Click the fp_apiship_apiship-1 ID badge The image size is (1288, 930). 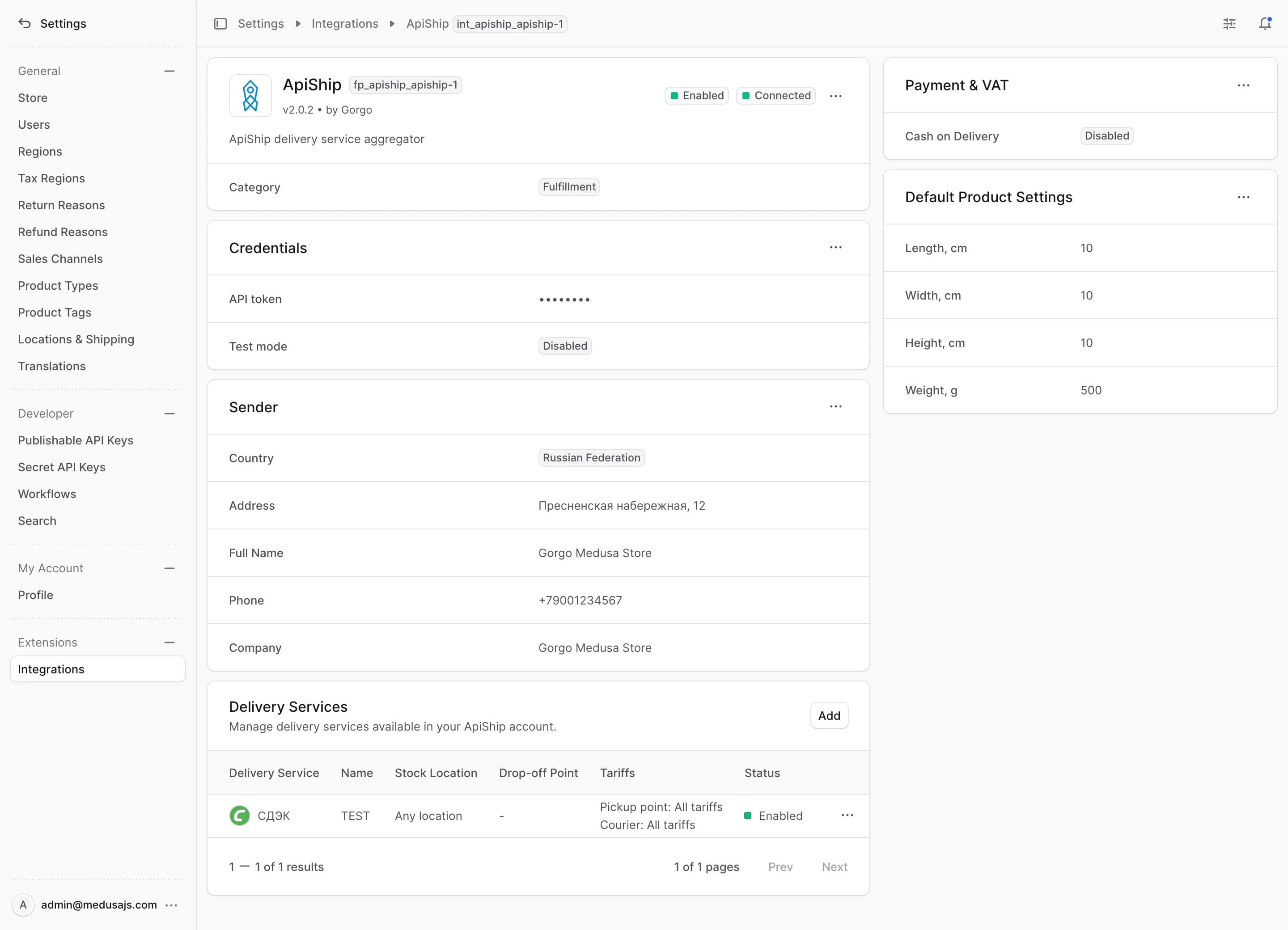(x=406, y=85)
